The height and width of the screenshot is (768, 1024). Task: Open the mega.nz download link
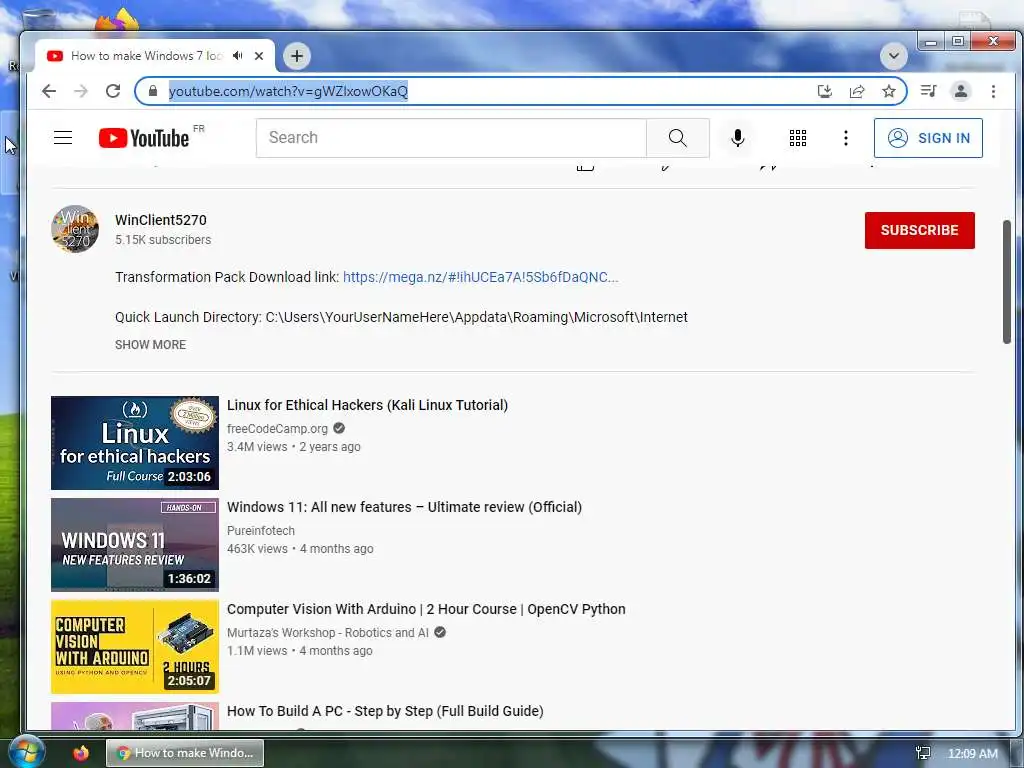(x=480, y=277)
